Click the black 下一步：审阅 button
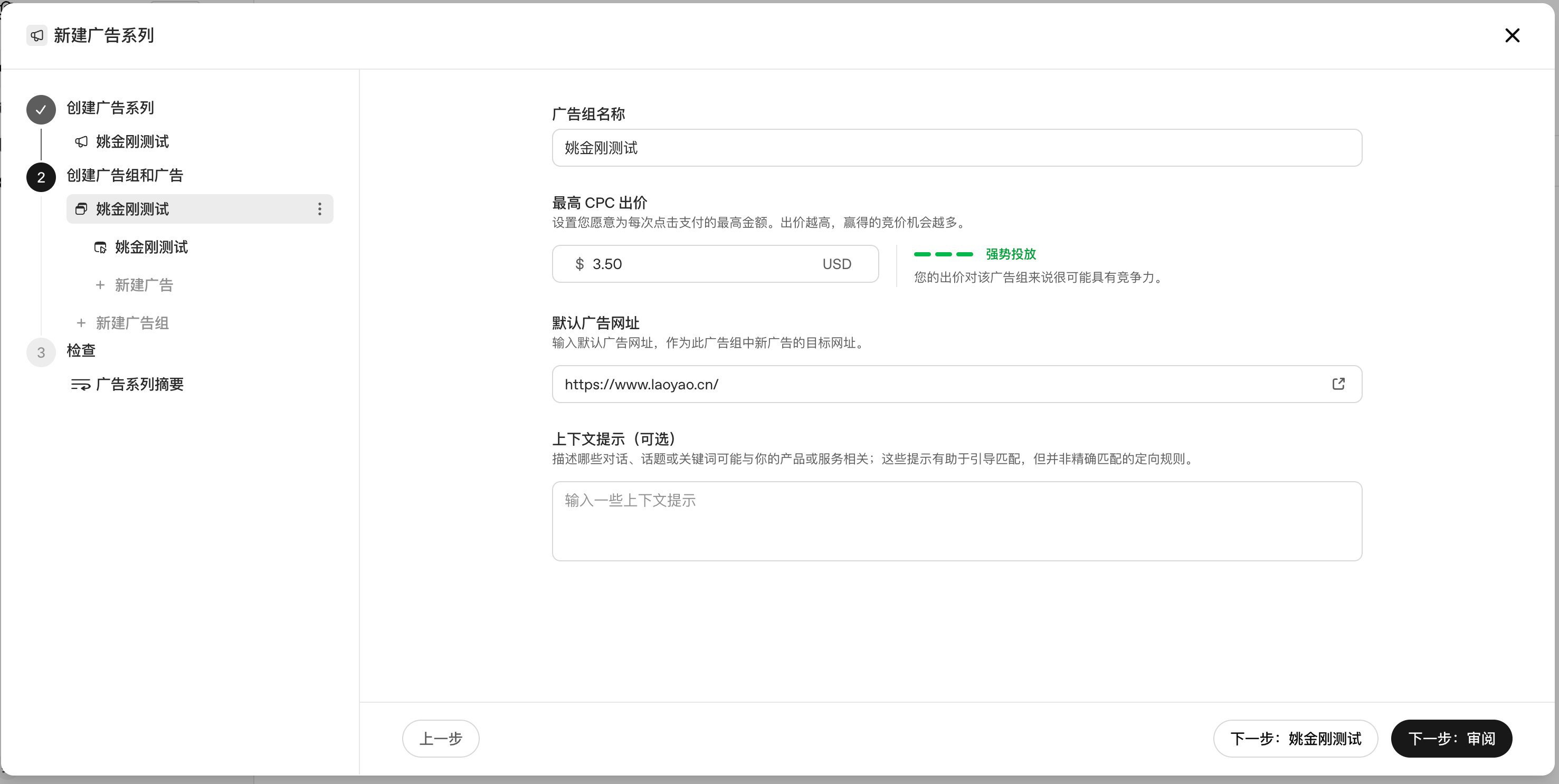This screenshot has width=1559, height=784. coord(1451,739)
